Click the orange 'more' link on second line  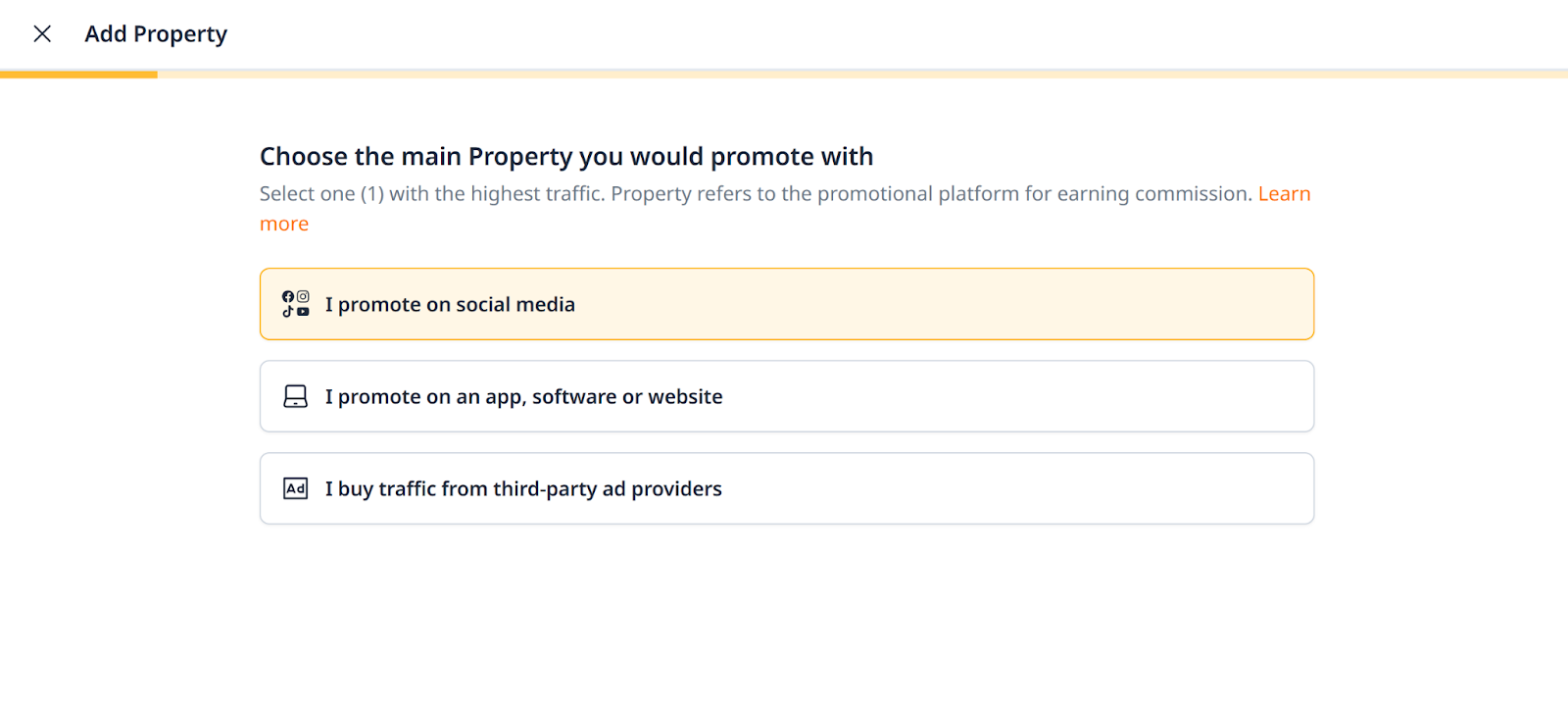(x=284, y=225)
